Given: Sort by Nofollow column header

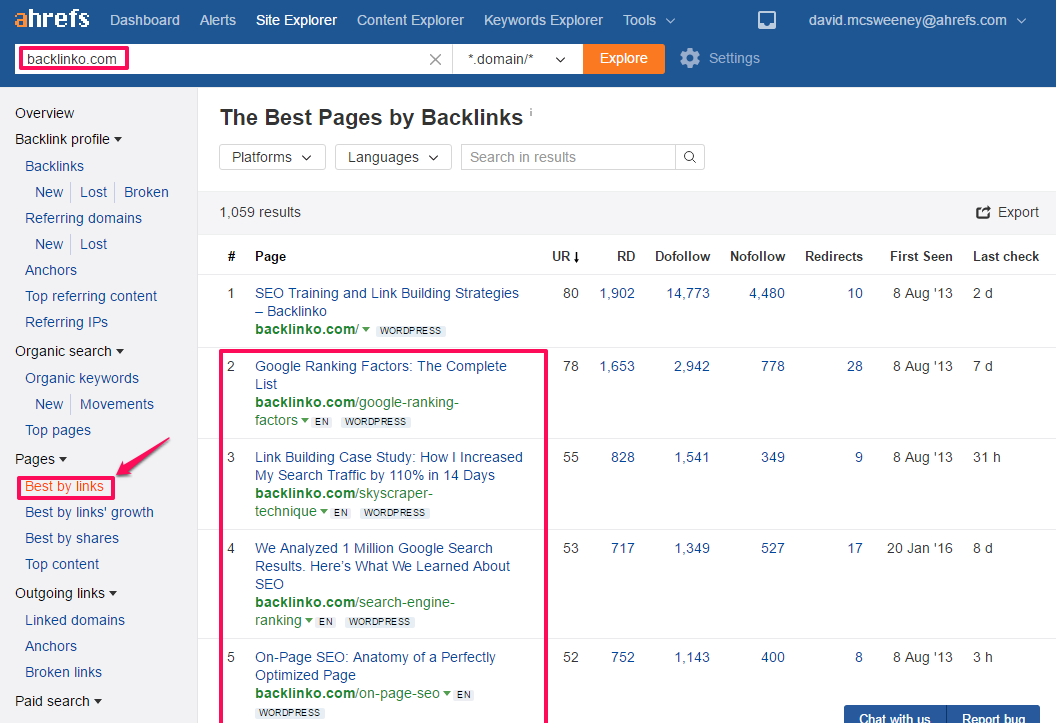Looking at the screenshot, I should pos(758,256).
